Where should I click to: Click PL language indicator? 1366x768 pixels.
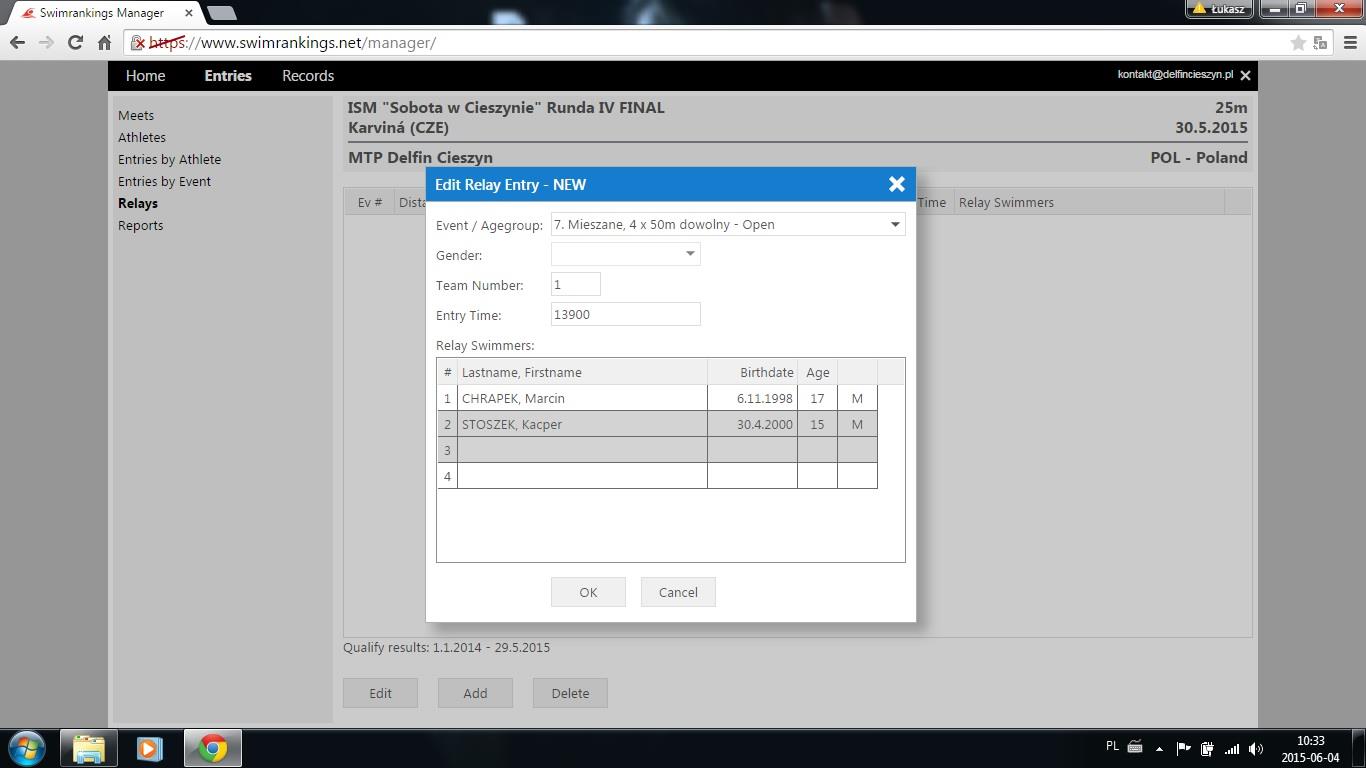click(x=1112, y=747)
